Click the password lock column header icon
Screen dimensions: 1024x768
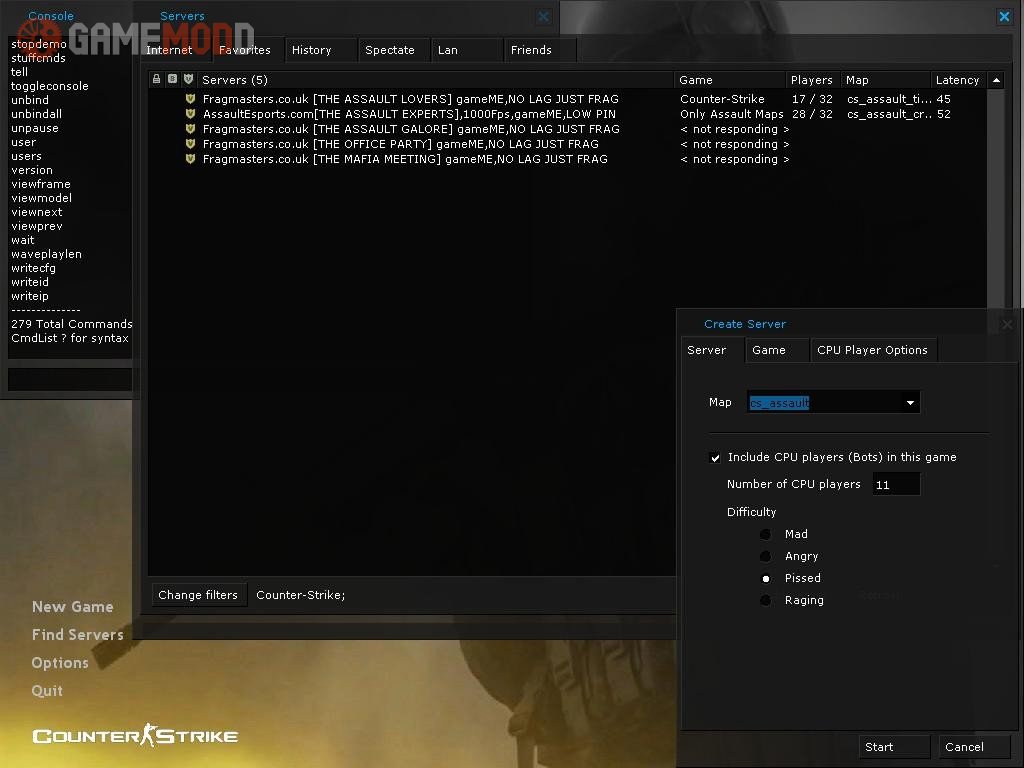[x=156, y=79]
